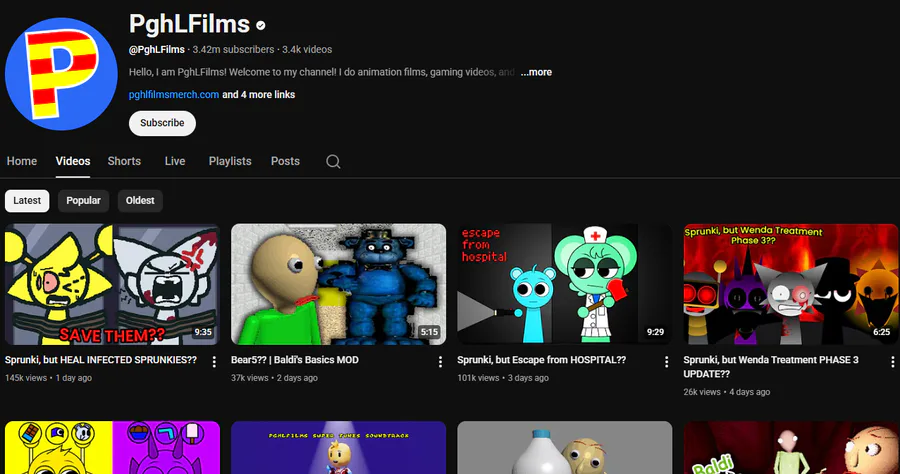Sort videos by Oldest

[140, 201]
